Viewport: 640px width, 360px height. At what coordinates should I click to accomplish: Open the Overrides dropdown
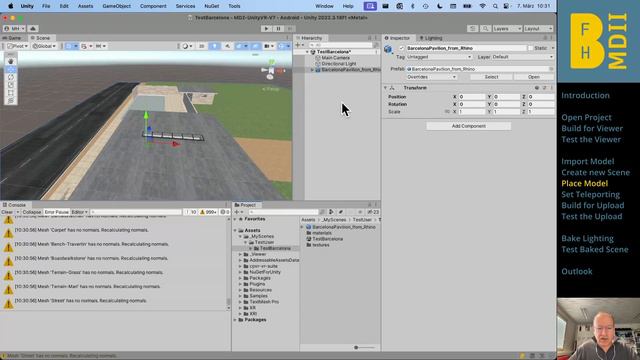[x=431, y=77]
